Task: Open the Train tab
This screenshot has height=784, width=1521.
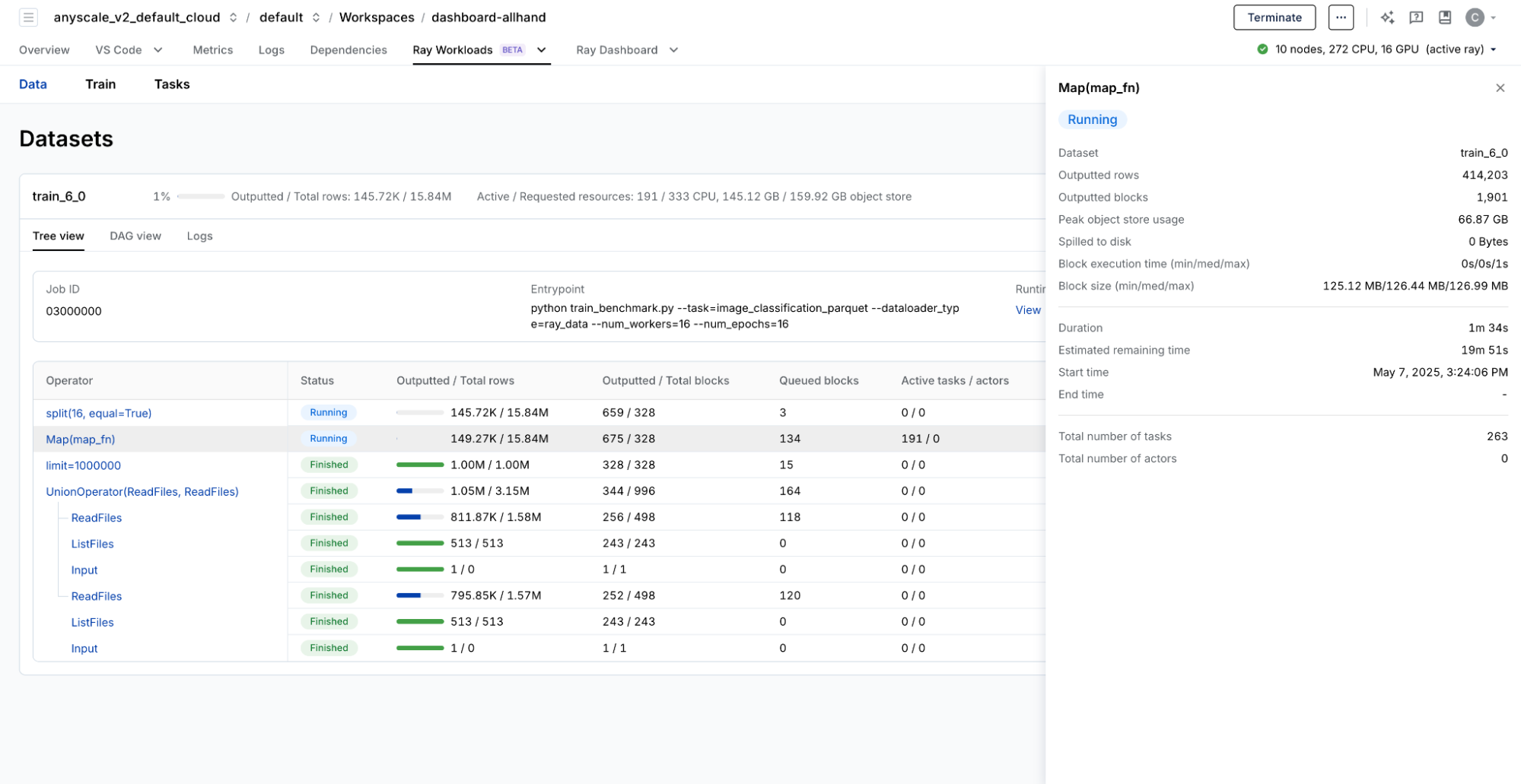Action: tap(100, 84)
